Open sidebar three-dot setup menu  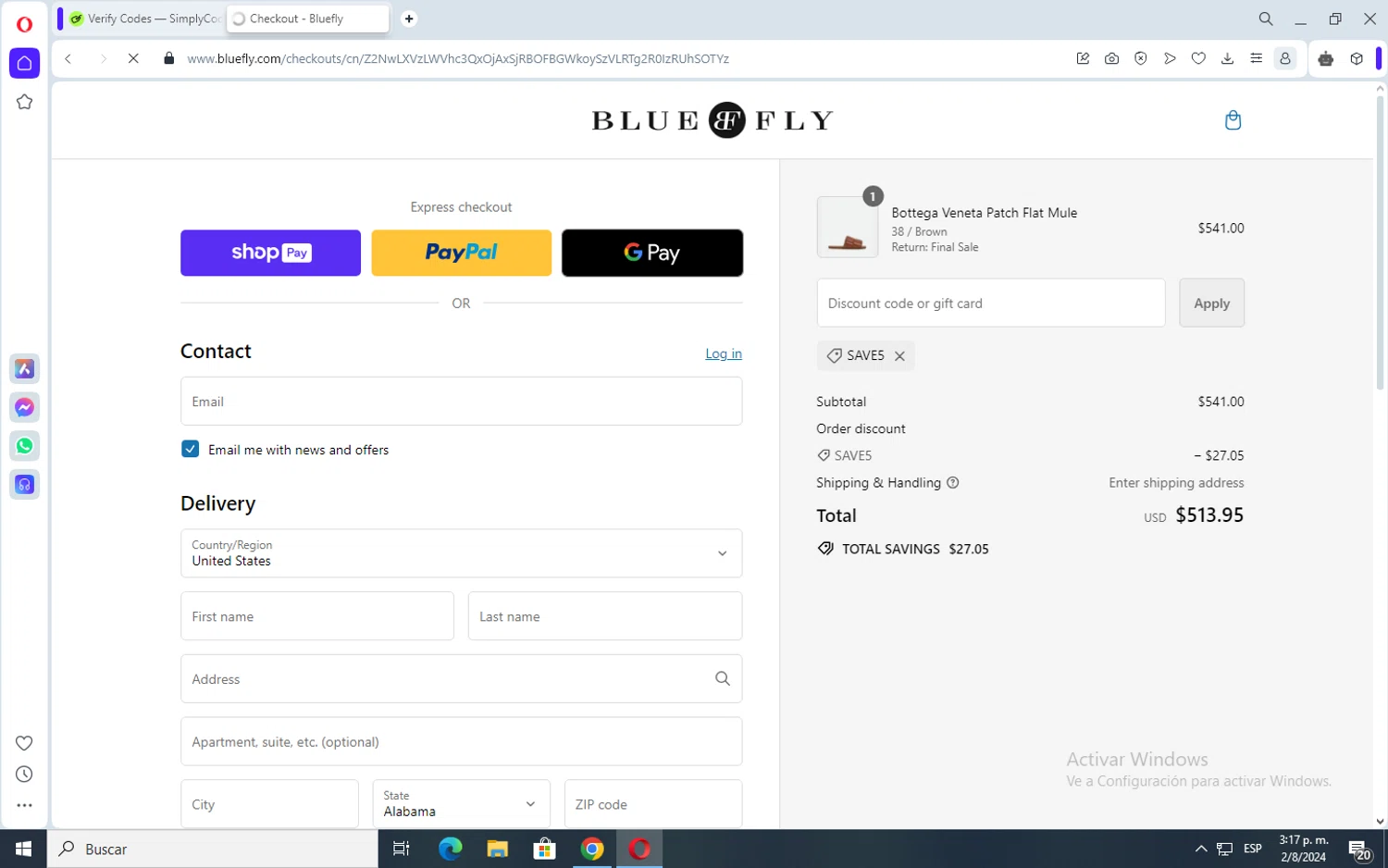tap(25, 806)
